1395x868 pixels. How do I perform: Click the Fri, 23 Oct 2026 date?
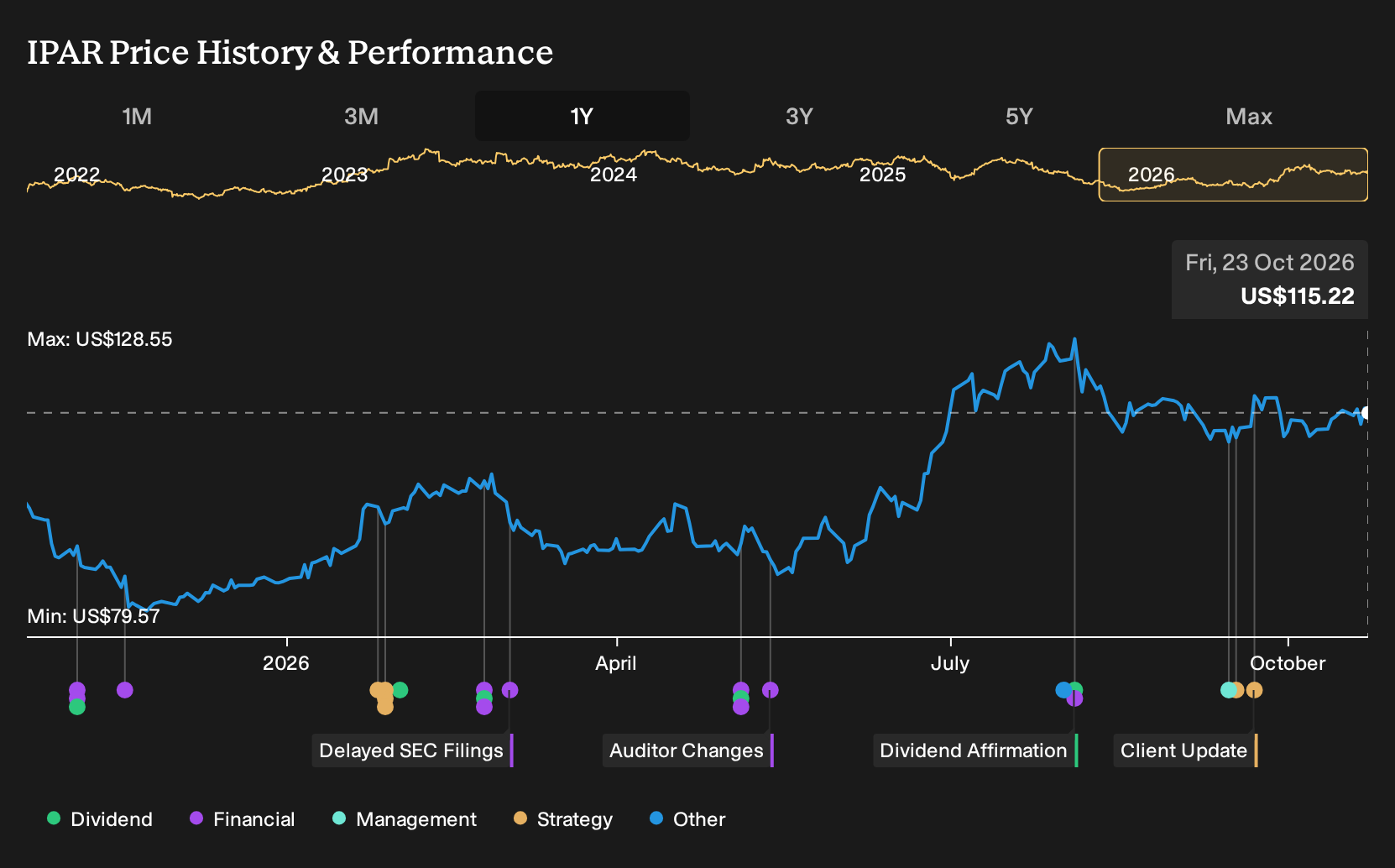pyautogui.click(x=1270, y=263)
